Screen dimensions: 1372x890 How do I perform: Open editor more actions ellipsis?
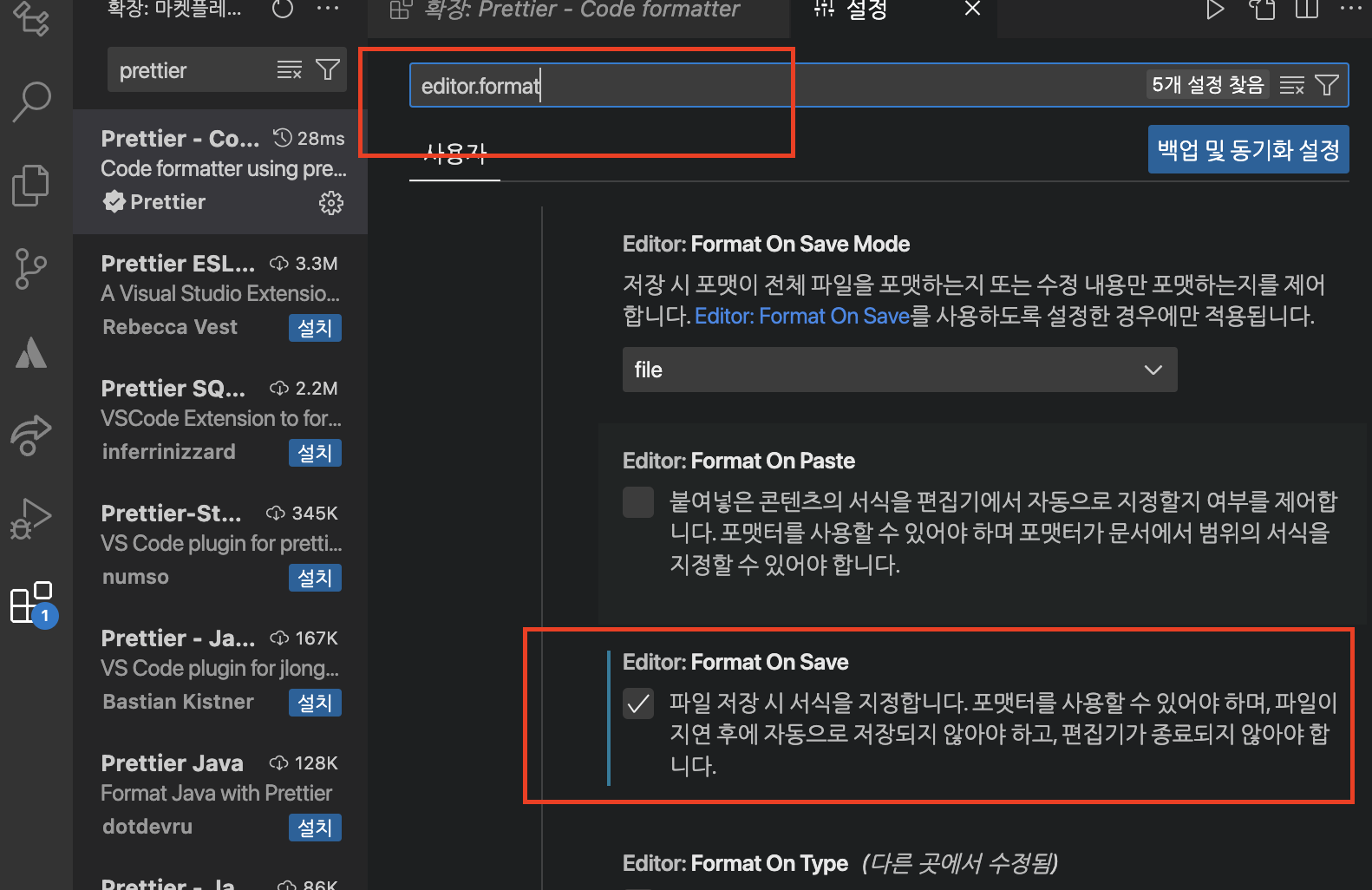click(x=1351, y=9)
